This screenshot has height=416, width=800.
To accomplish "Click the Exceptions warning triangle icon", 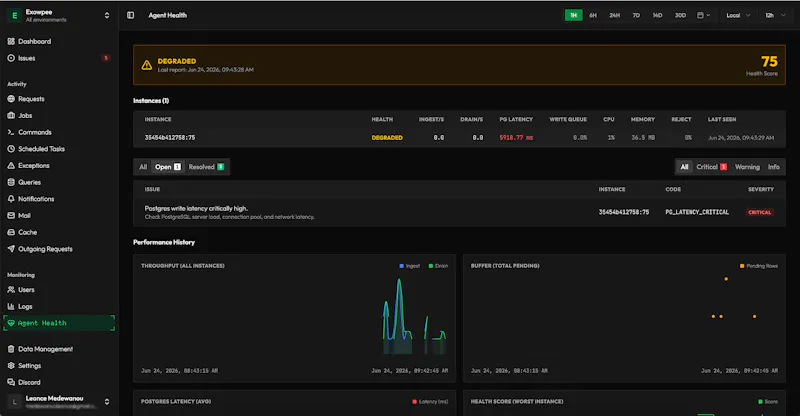I will coord(11,165).
